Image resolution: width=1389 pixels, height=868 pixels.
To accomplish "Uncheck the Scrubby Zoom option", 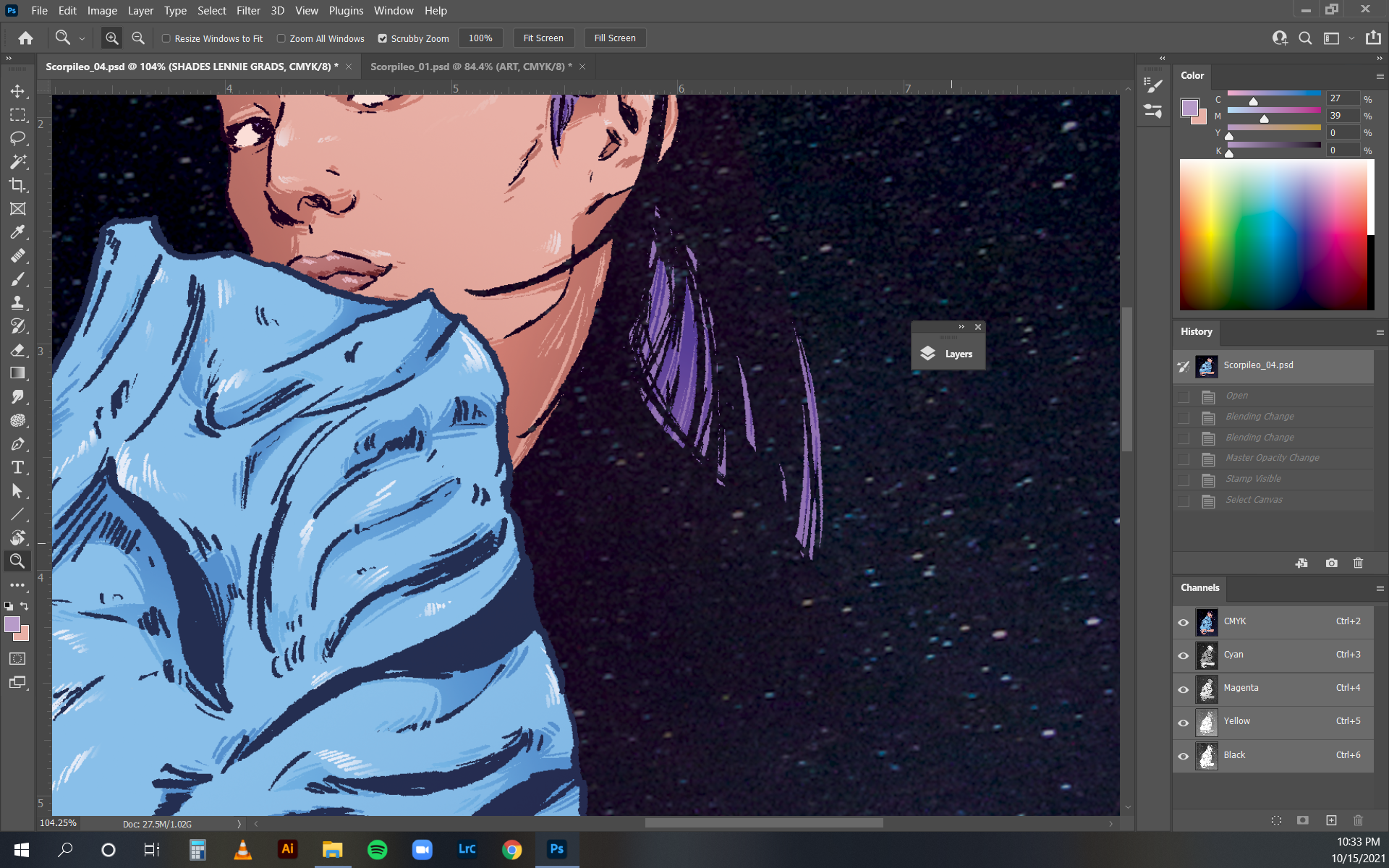I will pos(383,38).
